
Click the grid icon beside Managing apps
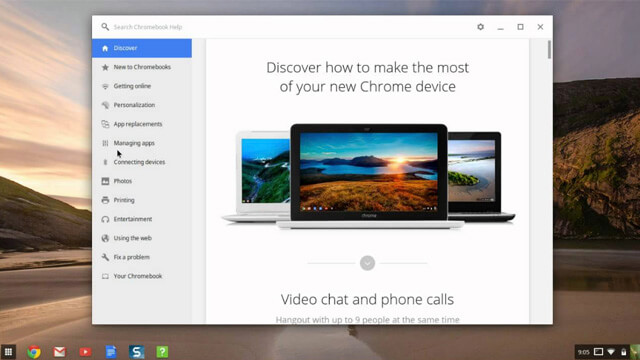tap(105, 143)
